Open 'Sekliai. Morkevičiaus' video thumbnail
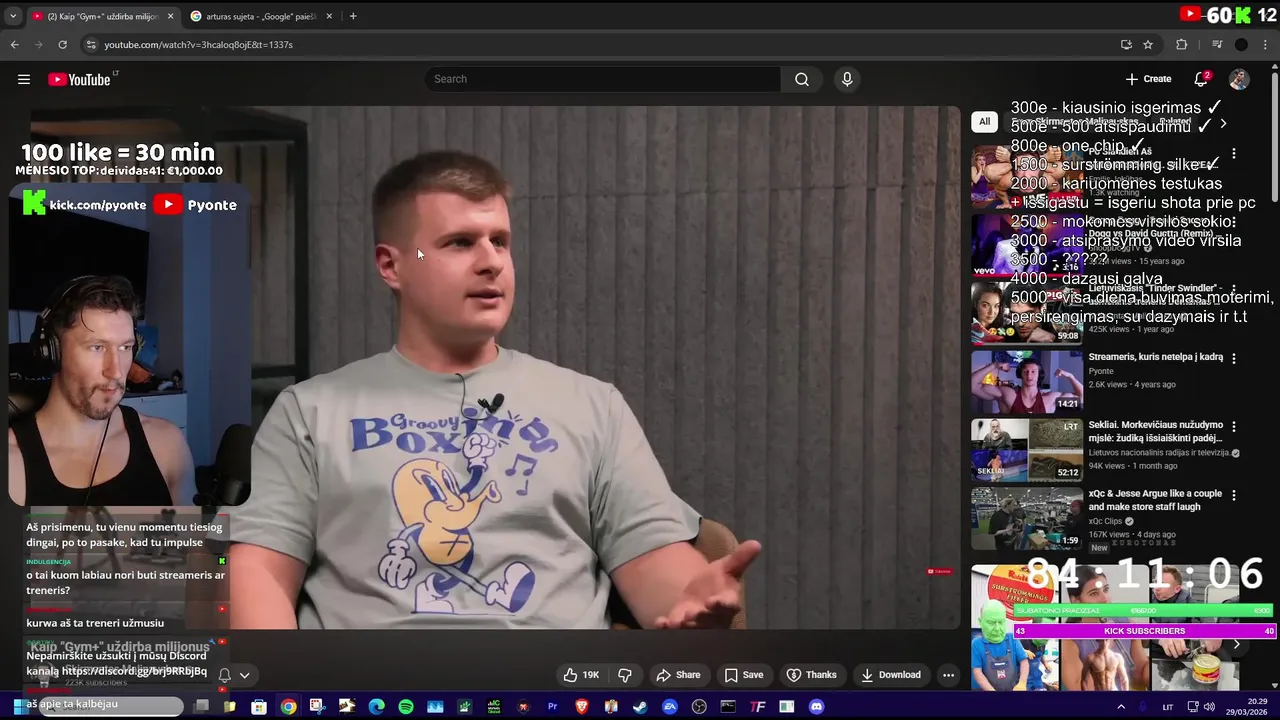The width and height of the screenshot is (1280, 720). [1026, 449]
